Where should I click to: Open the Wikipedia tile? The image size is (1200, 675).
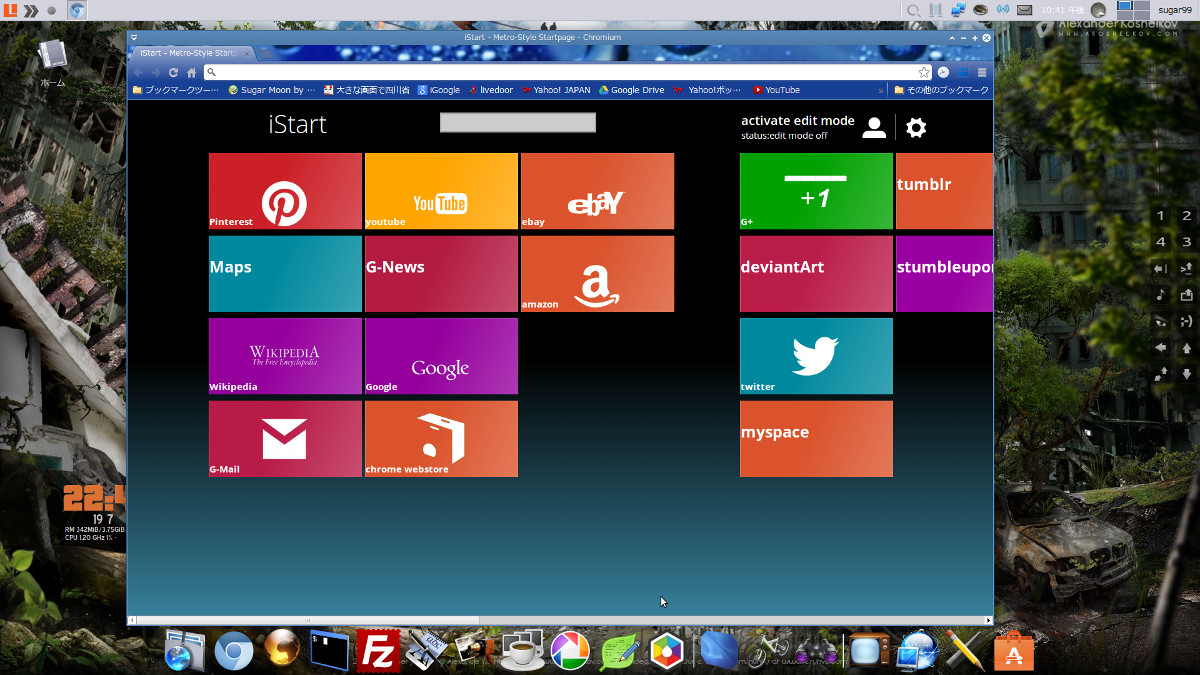pos(285,356)
